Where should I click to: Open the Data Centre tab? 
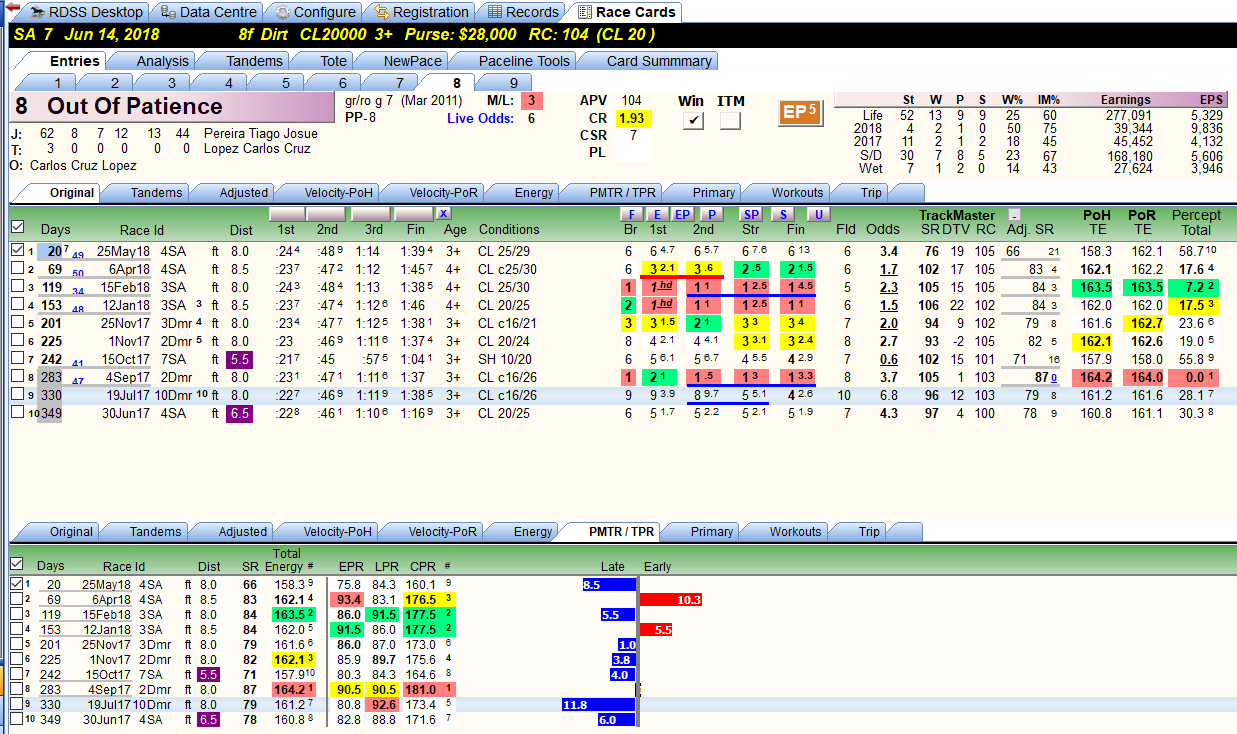[x=207, y=12]
